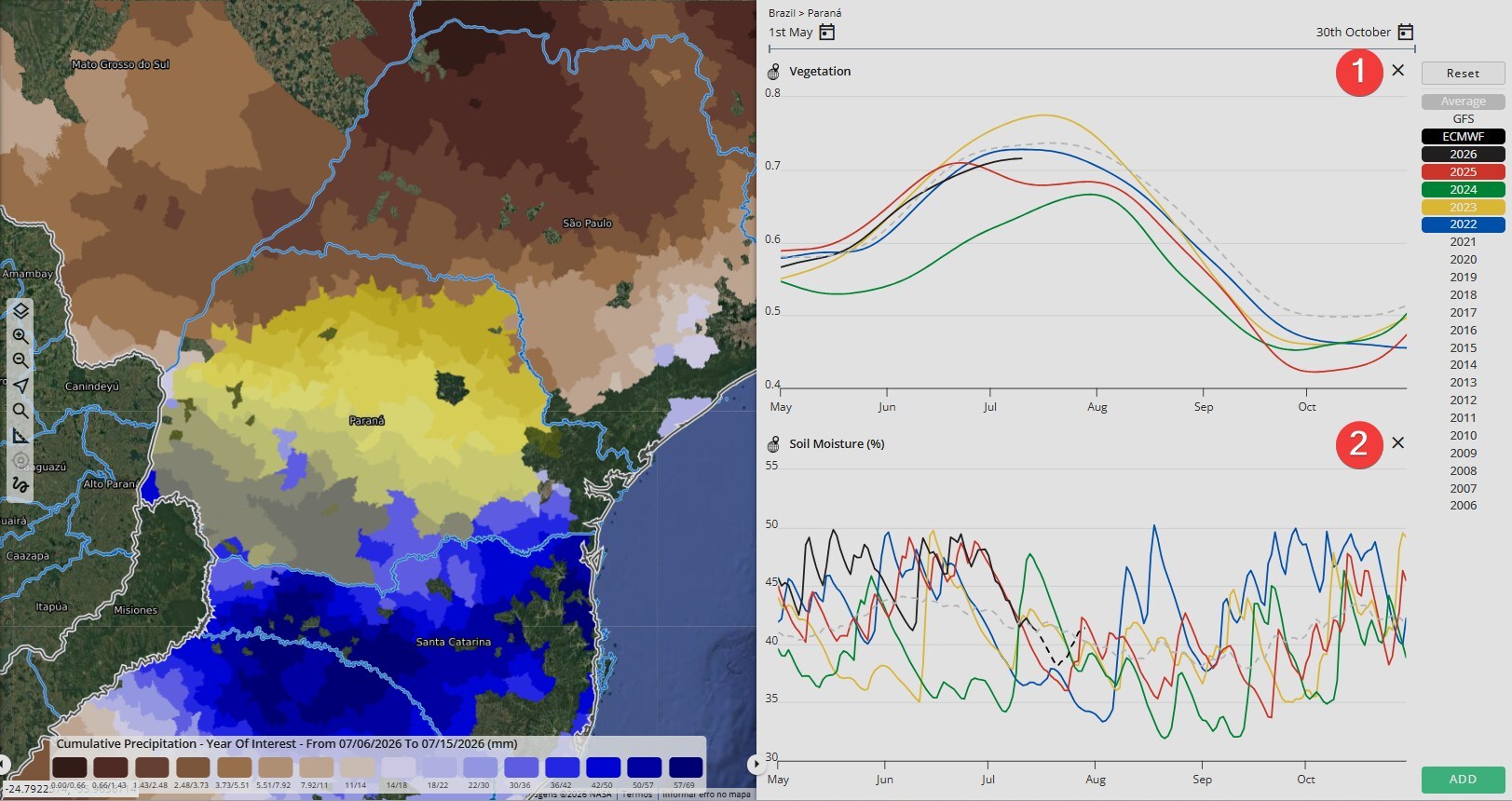Screen dimensions: 1512x801
Task: Select the freehand draw tool
Action: [x=20, y=485]
